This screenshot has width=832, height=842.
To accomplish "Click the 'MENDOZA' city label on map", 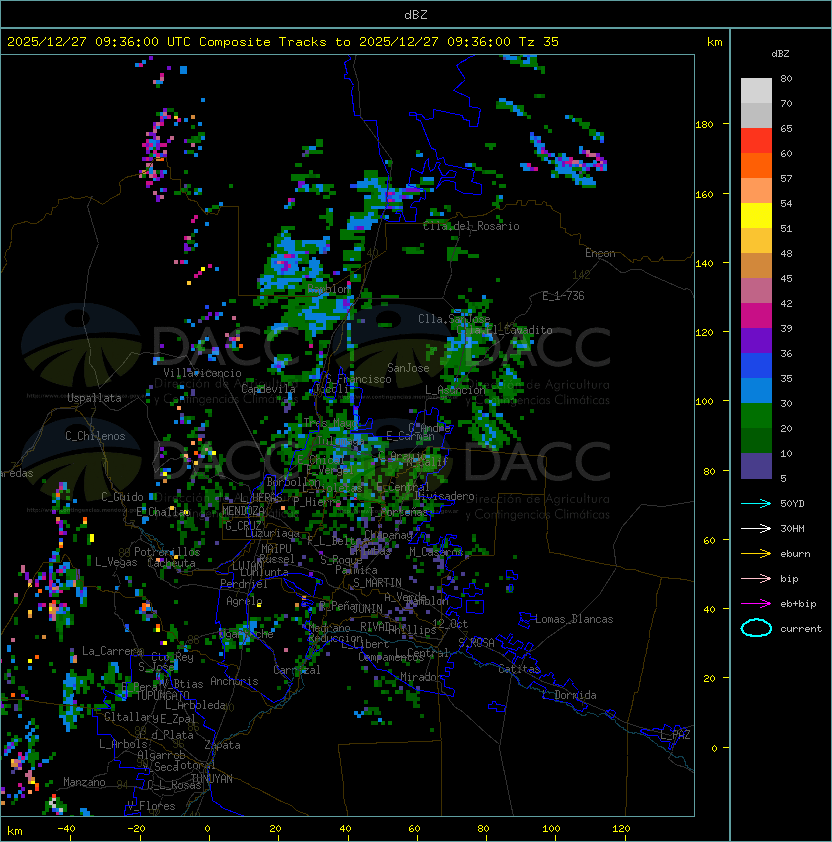I will [x=243, y=511].
